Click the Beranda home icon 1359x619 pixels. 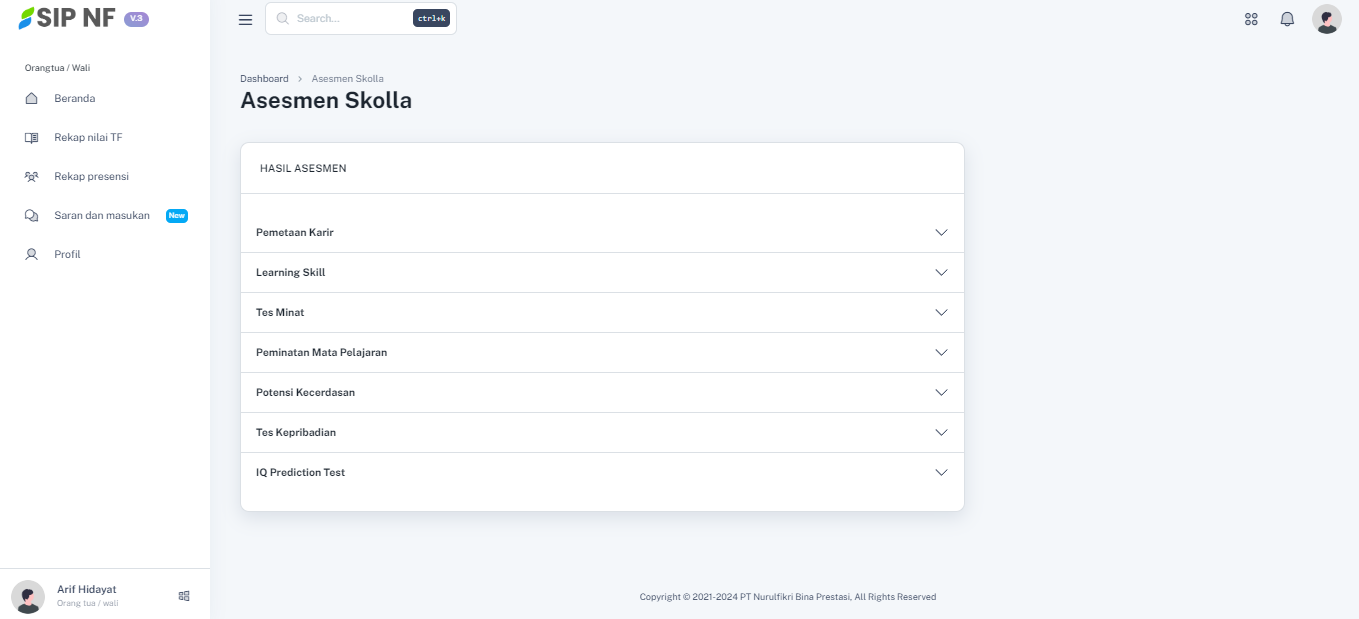[x=31, y=99]
